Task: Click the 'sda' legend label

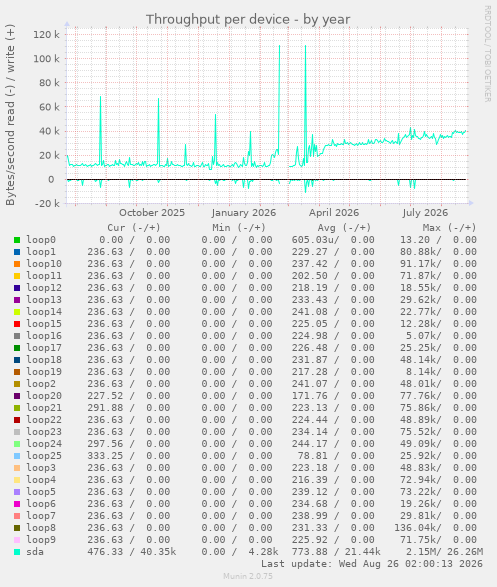Action: pos(35,552)
